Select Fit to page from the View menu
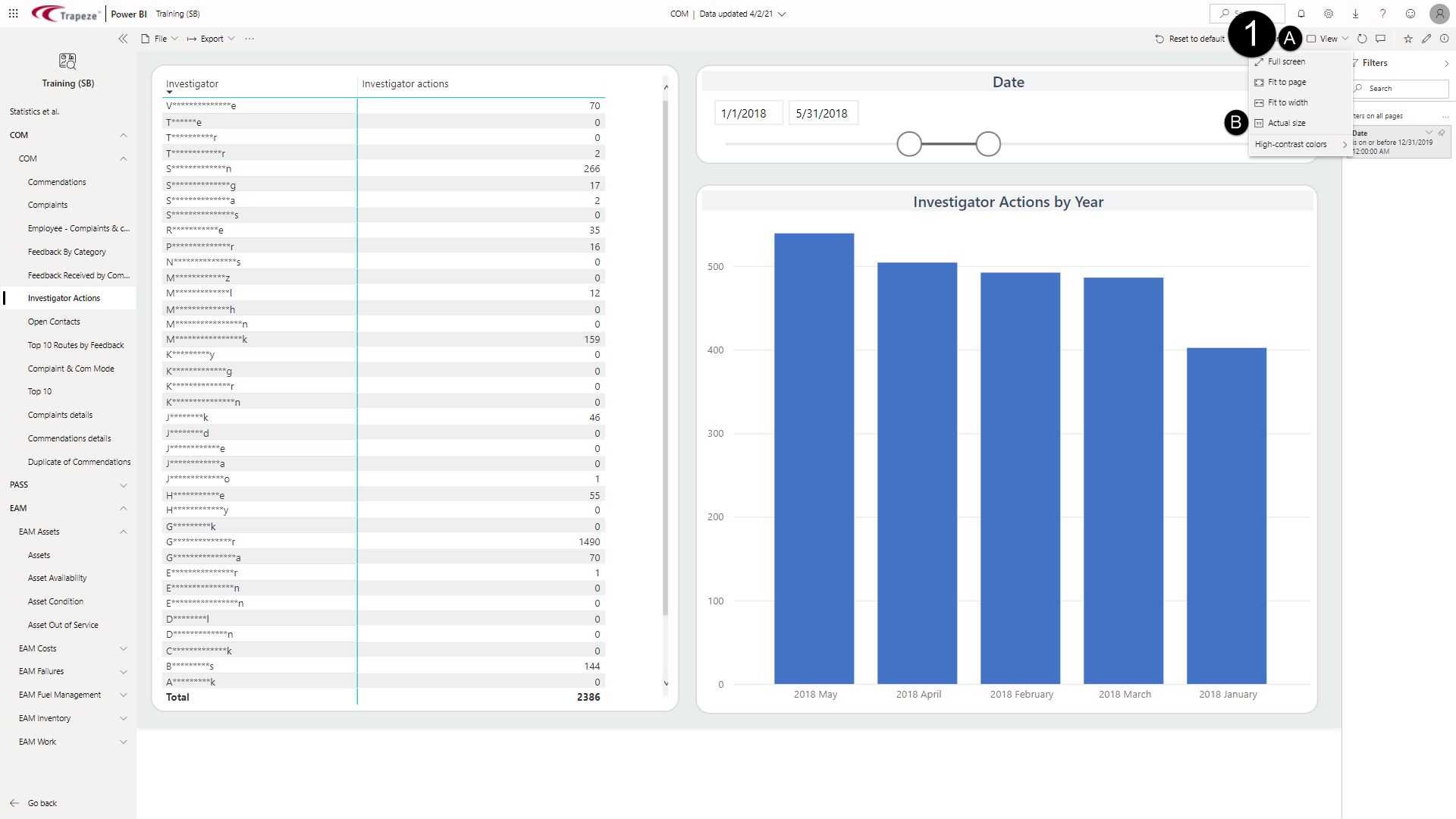This screenshot has height=819, width=1456. click(1287, 82)
